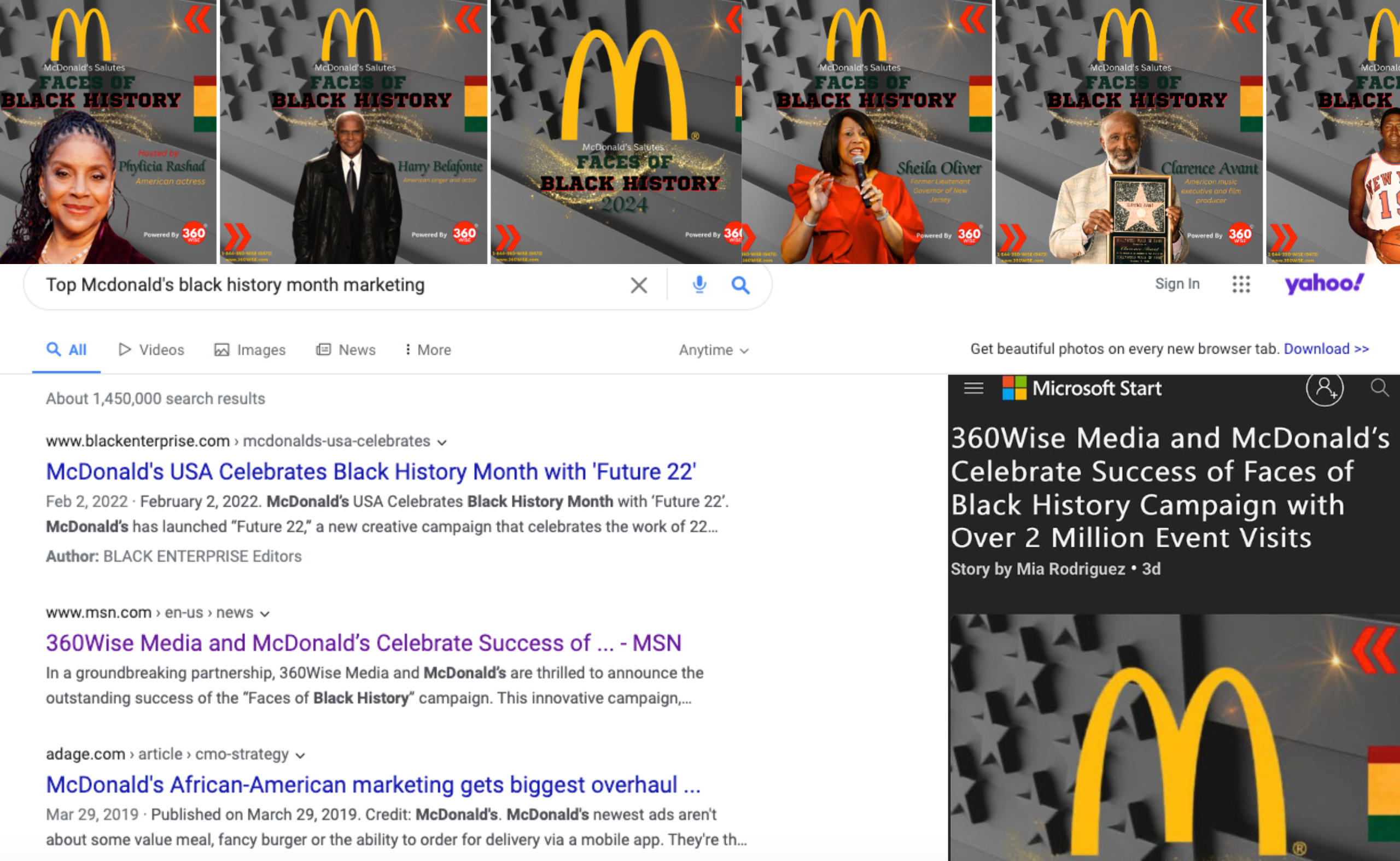Open the Sheila Oliver banner image
The image size is (1400, 861).
tap(867, 132)
